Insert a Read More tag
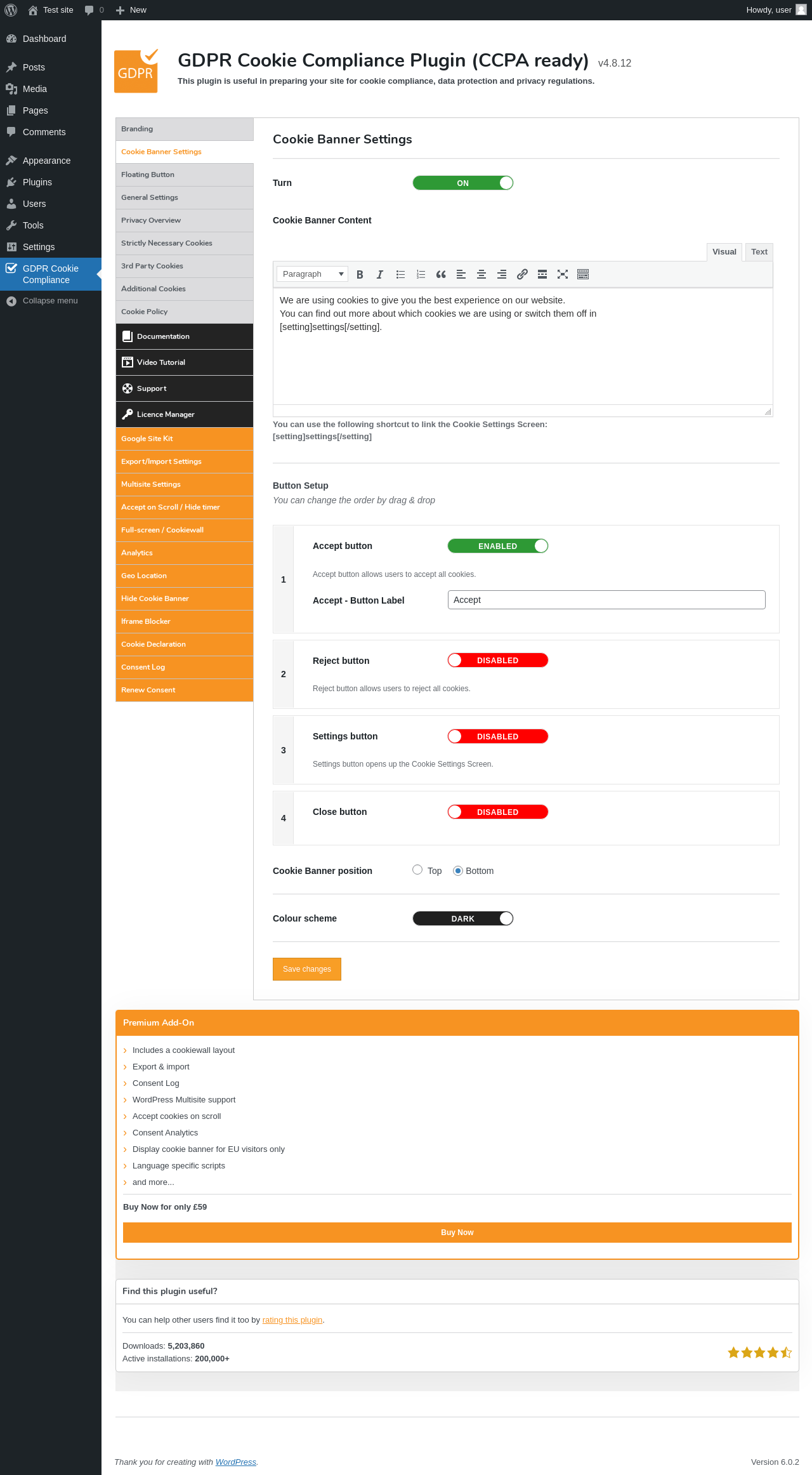 click(542, 274)
